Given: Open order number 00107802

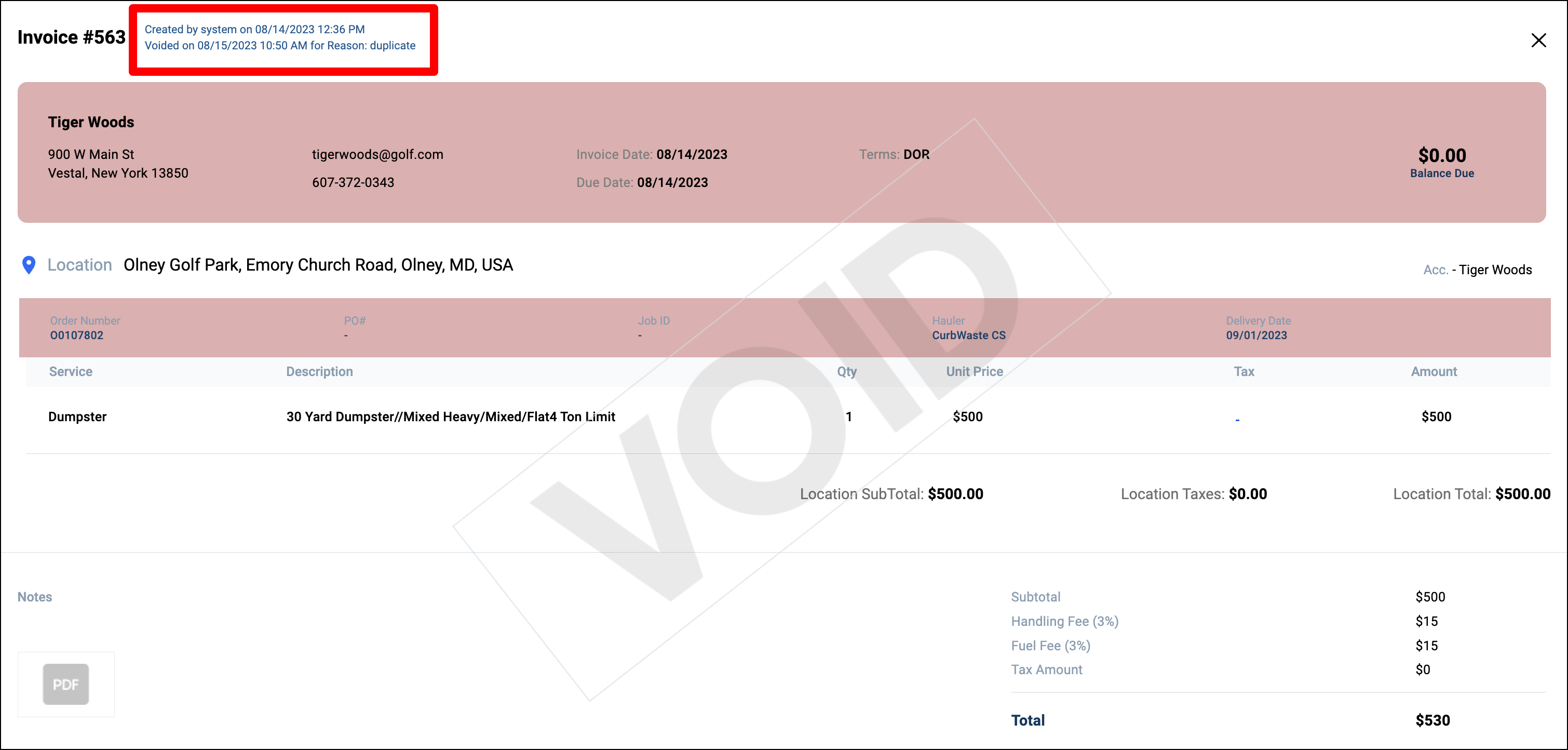Looking at the screenshot, I should [77, 336].
